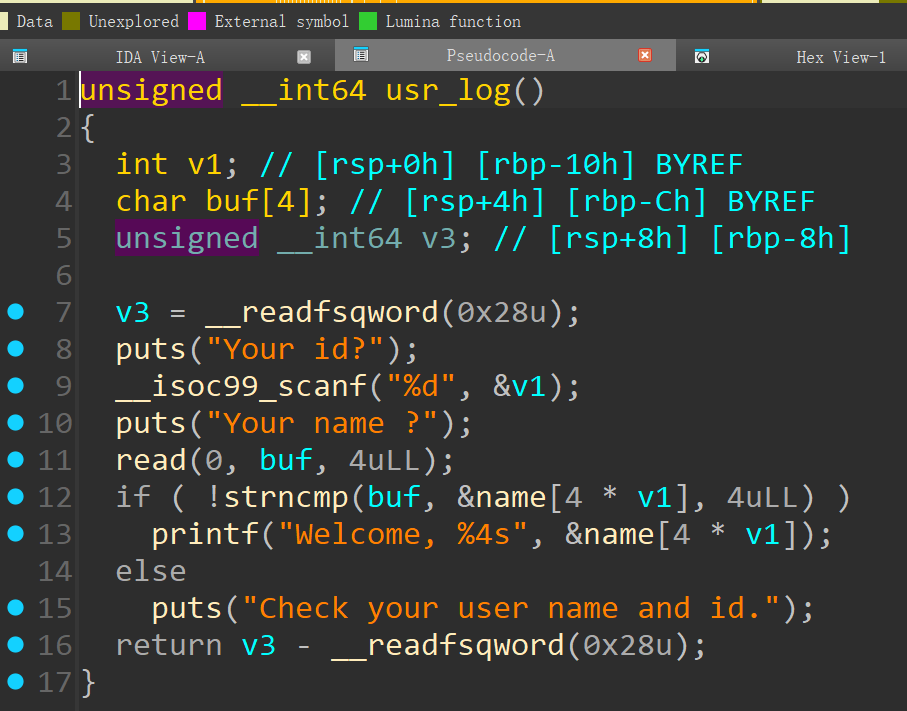Toggle breakpoint dot on line 7

pyautogui.click(x=16, y=312)
